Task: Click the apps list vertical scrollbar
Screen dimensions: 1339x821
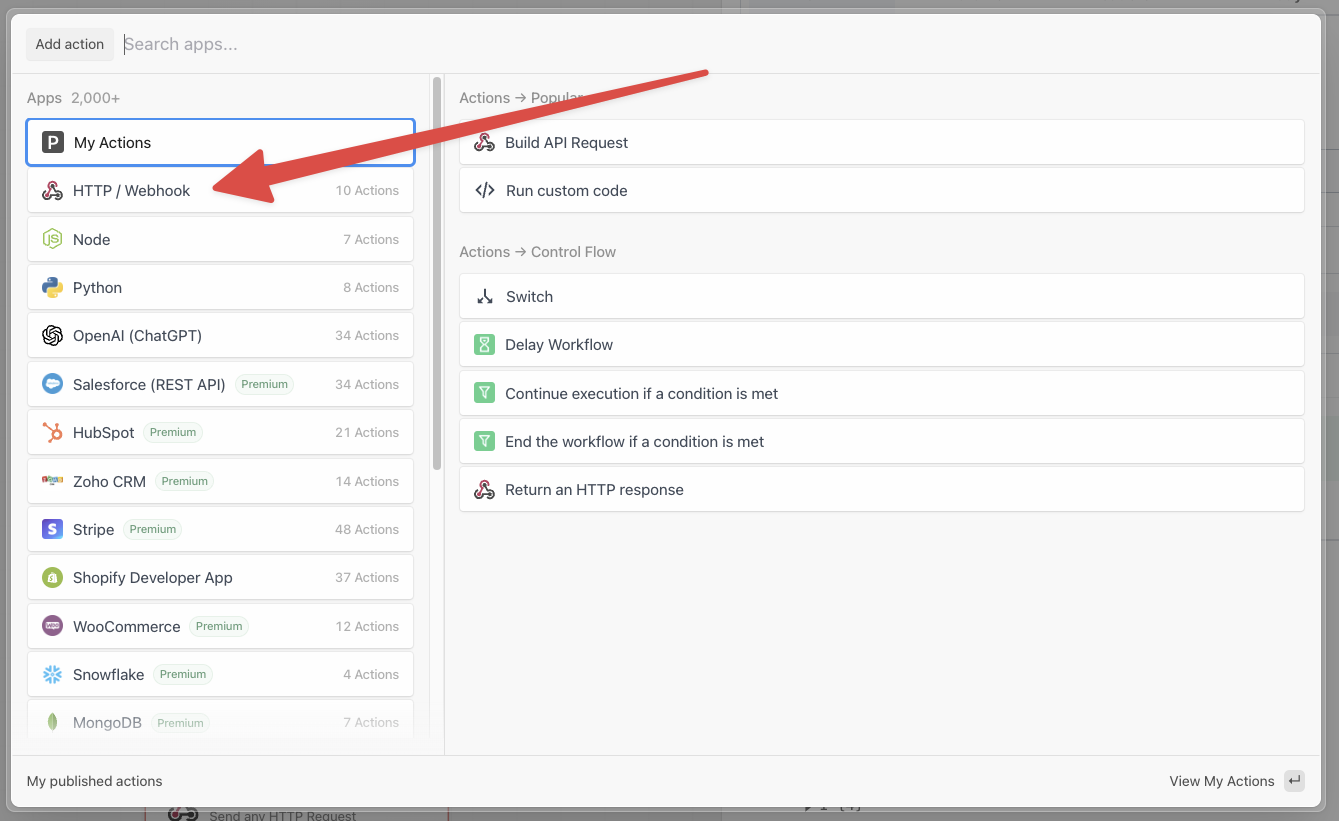Action: tap(436, 273)
